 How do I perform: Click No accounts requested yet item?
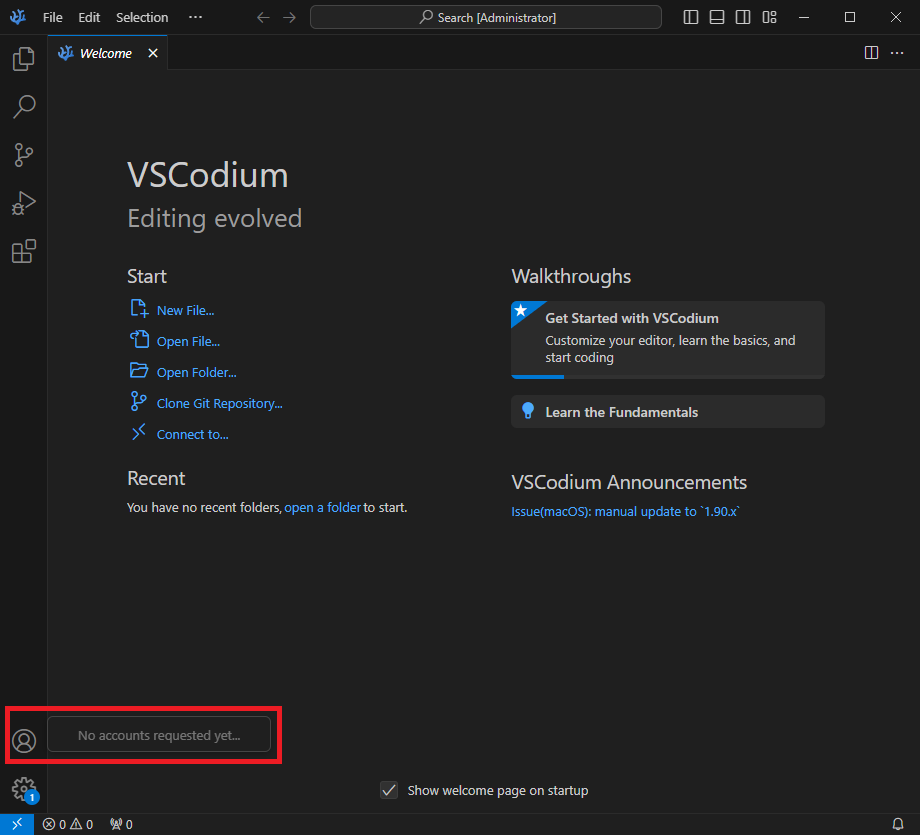click(159, 735)
